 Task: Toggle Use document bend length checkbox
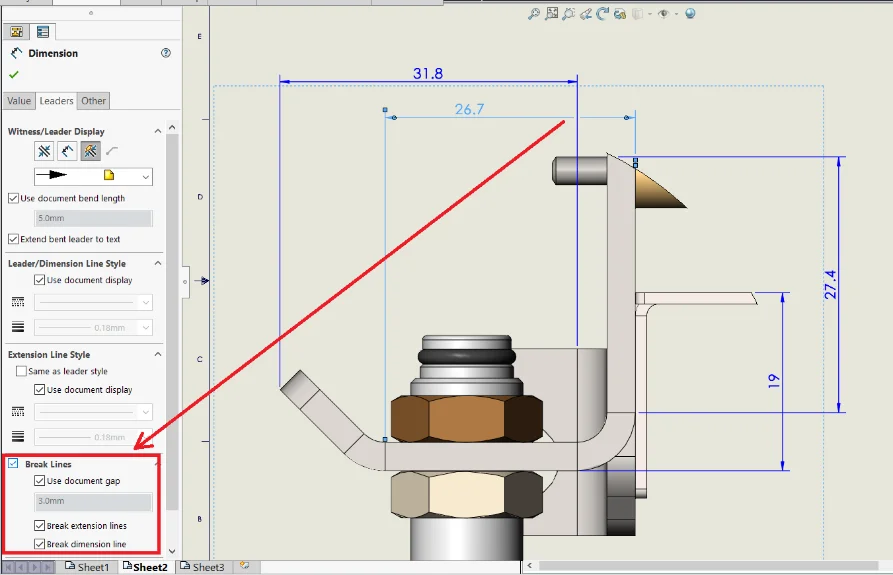[13, 198]
